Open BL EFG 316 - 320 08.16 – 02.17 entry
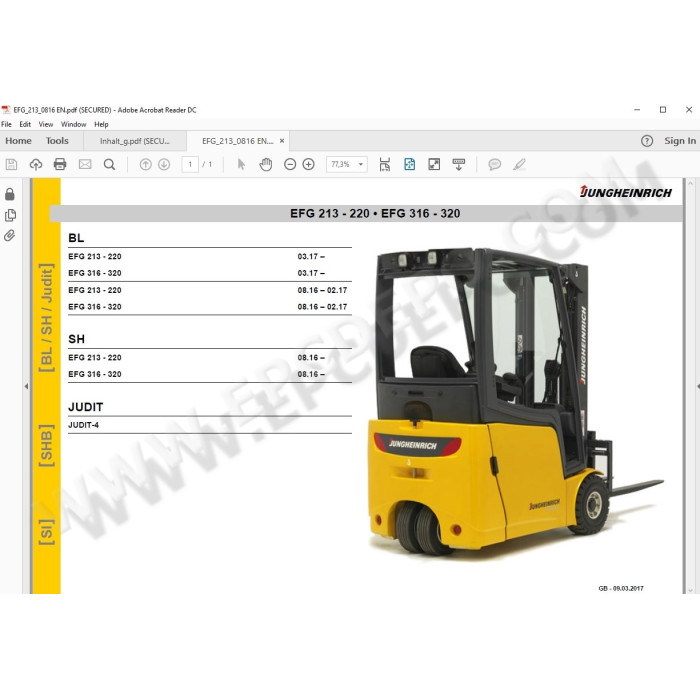This screenshot has width=700, height=700. pyautogui.click(x=210, y=307)
